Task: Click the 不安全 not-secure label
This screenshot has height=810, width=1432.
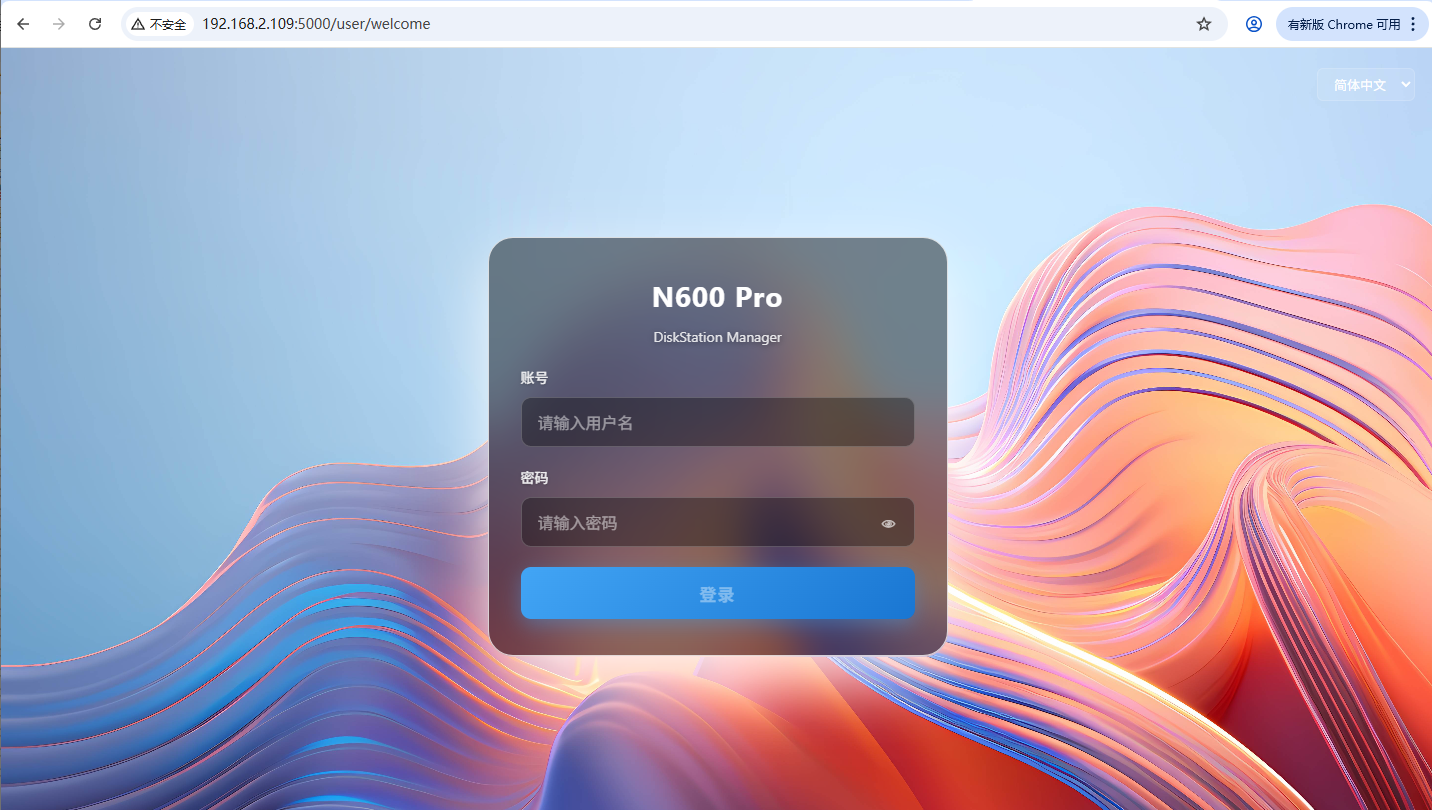Action: click(168, 24)
